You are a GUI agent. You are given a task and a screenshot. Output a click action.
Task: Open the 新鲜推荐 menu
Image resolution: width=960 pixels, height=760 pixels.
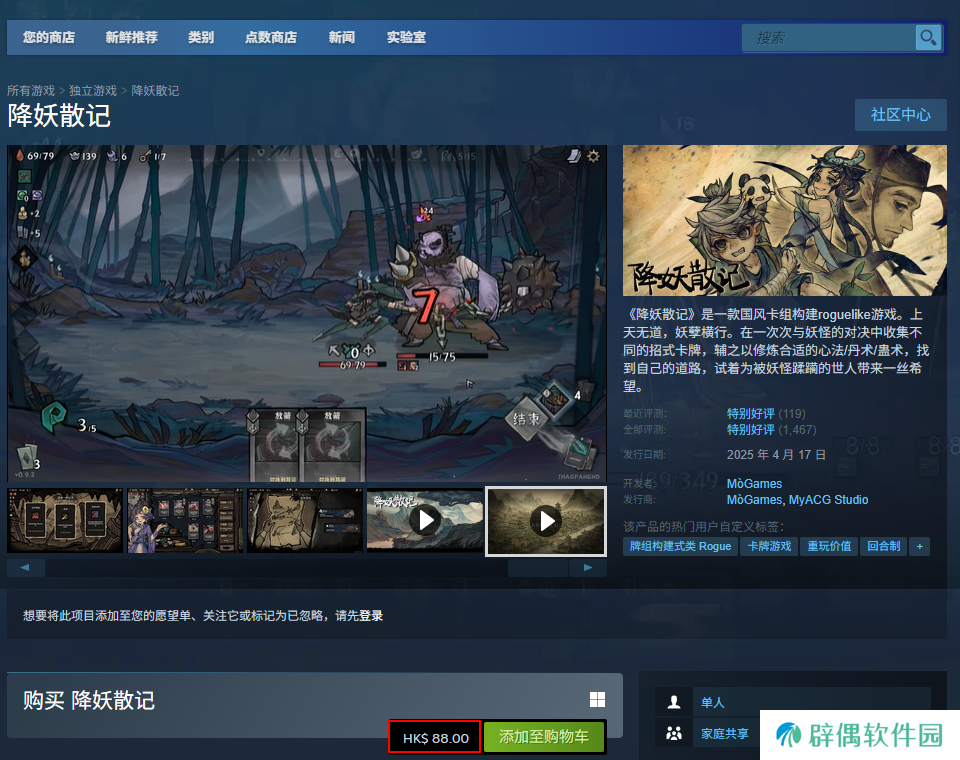(x=132, y=37)
